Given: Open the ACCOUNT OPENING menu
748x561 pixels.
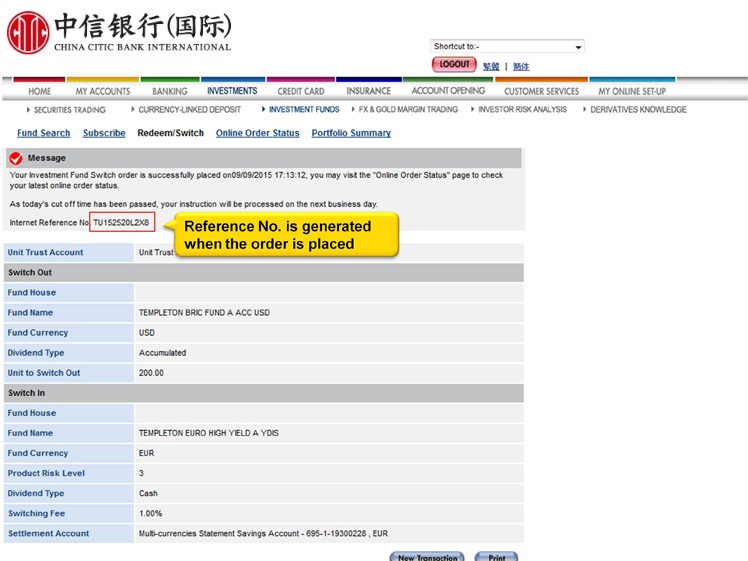Looking at the screenshot, I should [448, 91].
